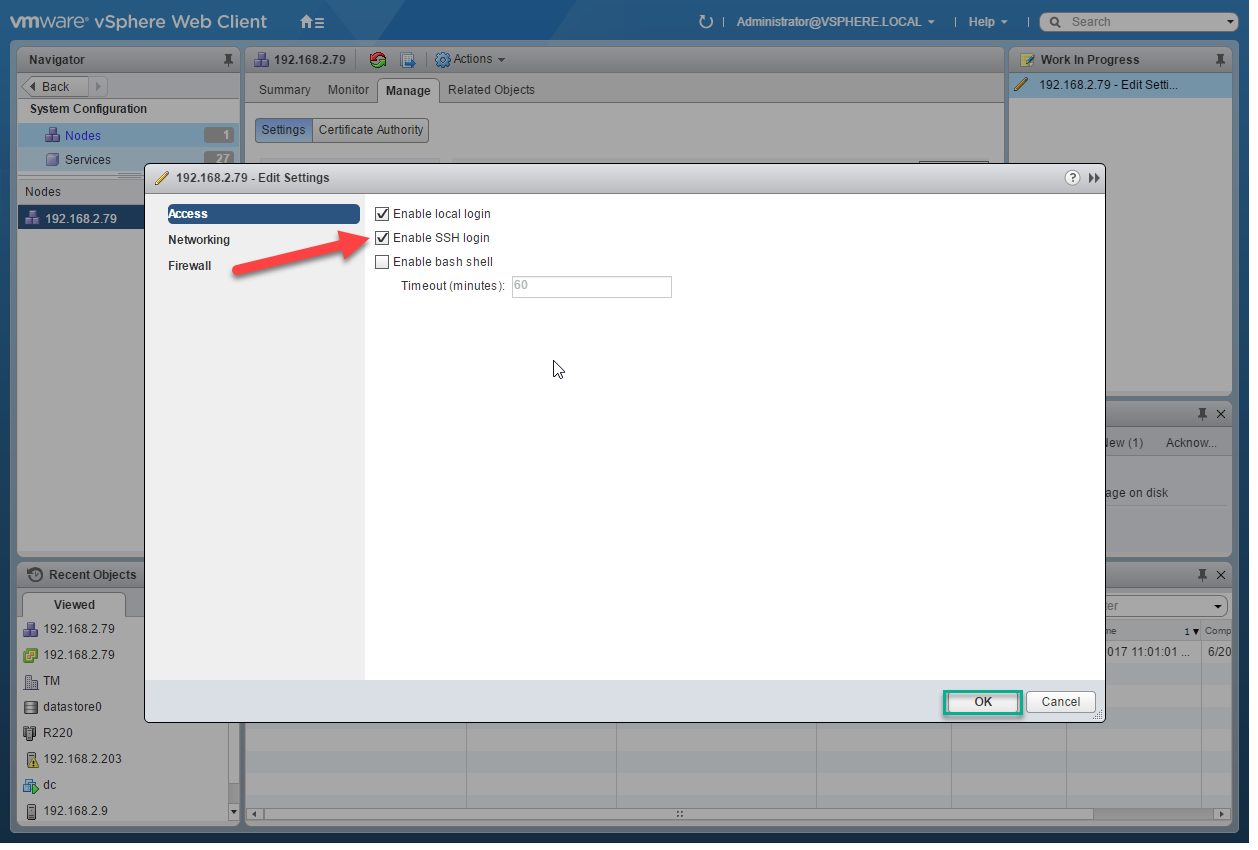Click the export/copy icon next to refresh
This screenshot has height=850, width=1258.
[408, 60]
